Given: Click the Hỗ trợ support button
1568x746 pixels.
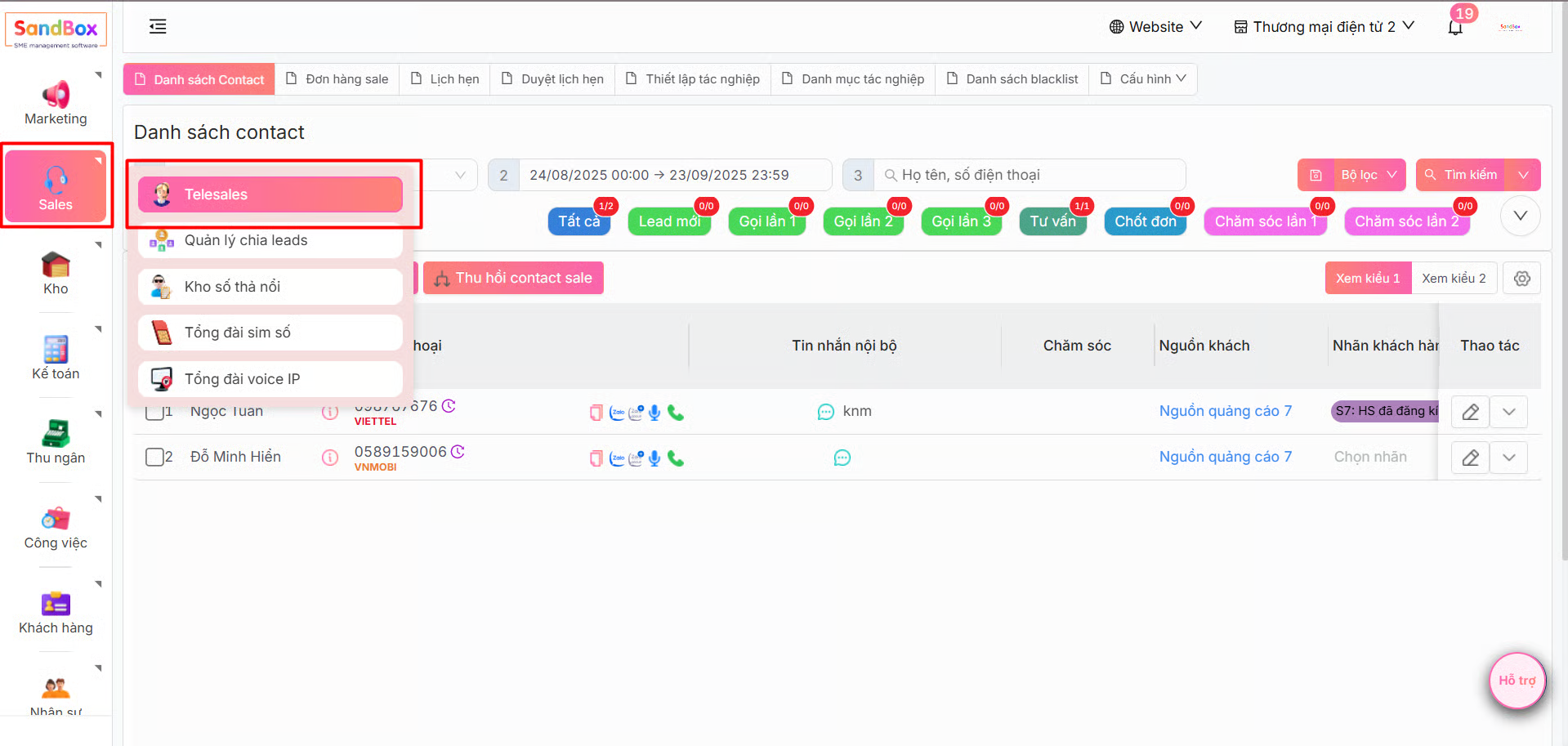Looking at the screenshot, I should click(1517, 680).
